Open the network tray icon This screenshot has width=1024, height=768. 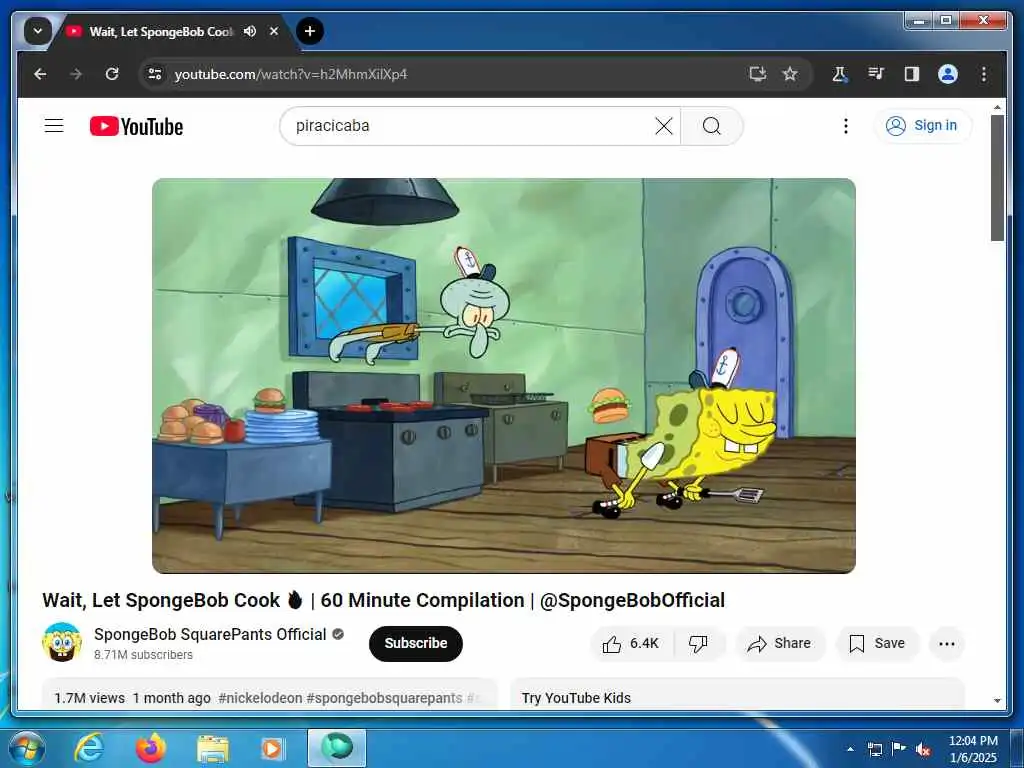click(874, 749)
